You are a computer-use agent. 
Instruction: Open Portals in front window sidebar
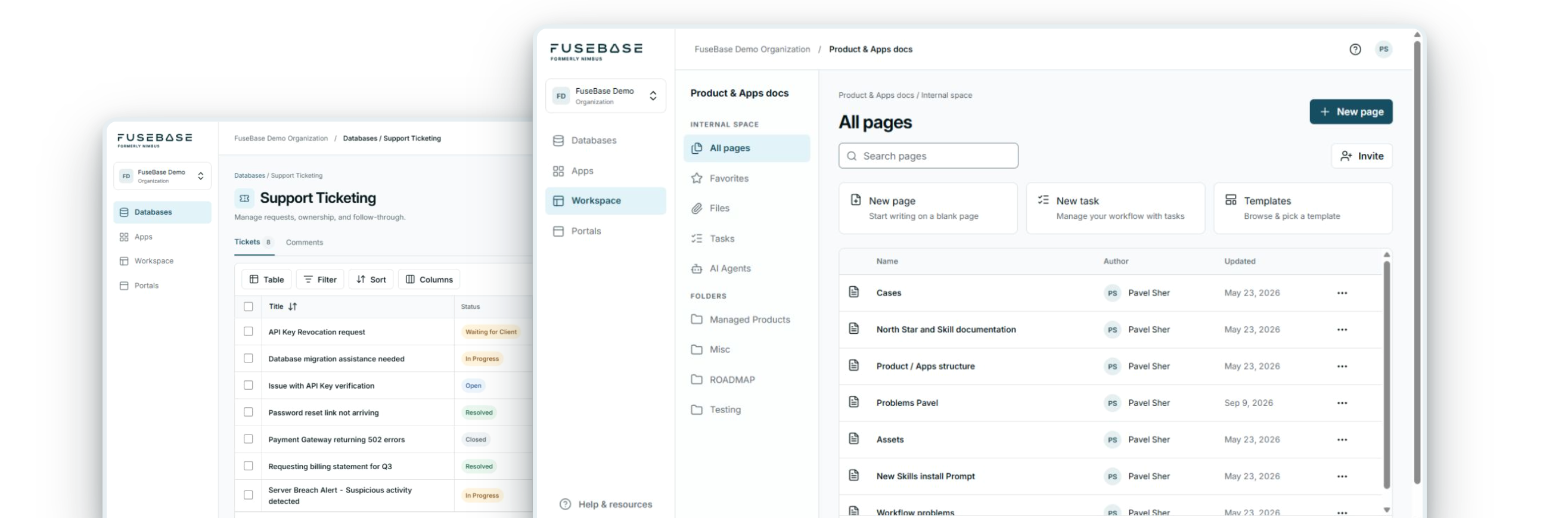point(606,231)
